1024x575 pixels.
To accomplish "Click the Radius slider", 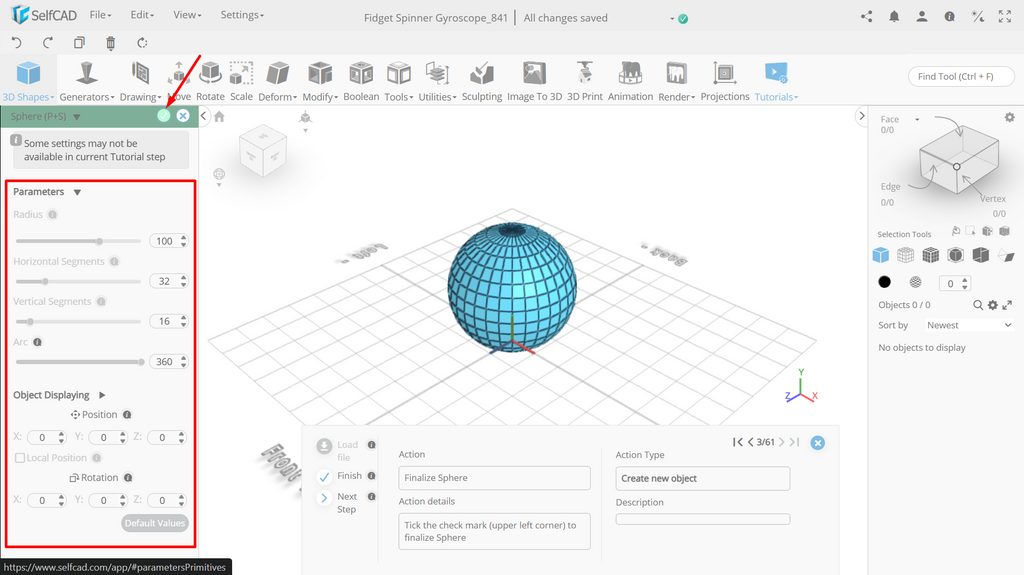I will click(x=78, y=241).
